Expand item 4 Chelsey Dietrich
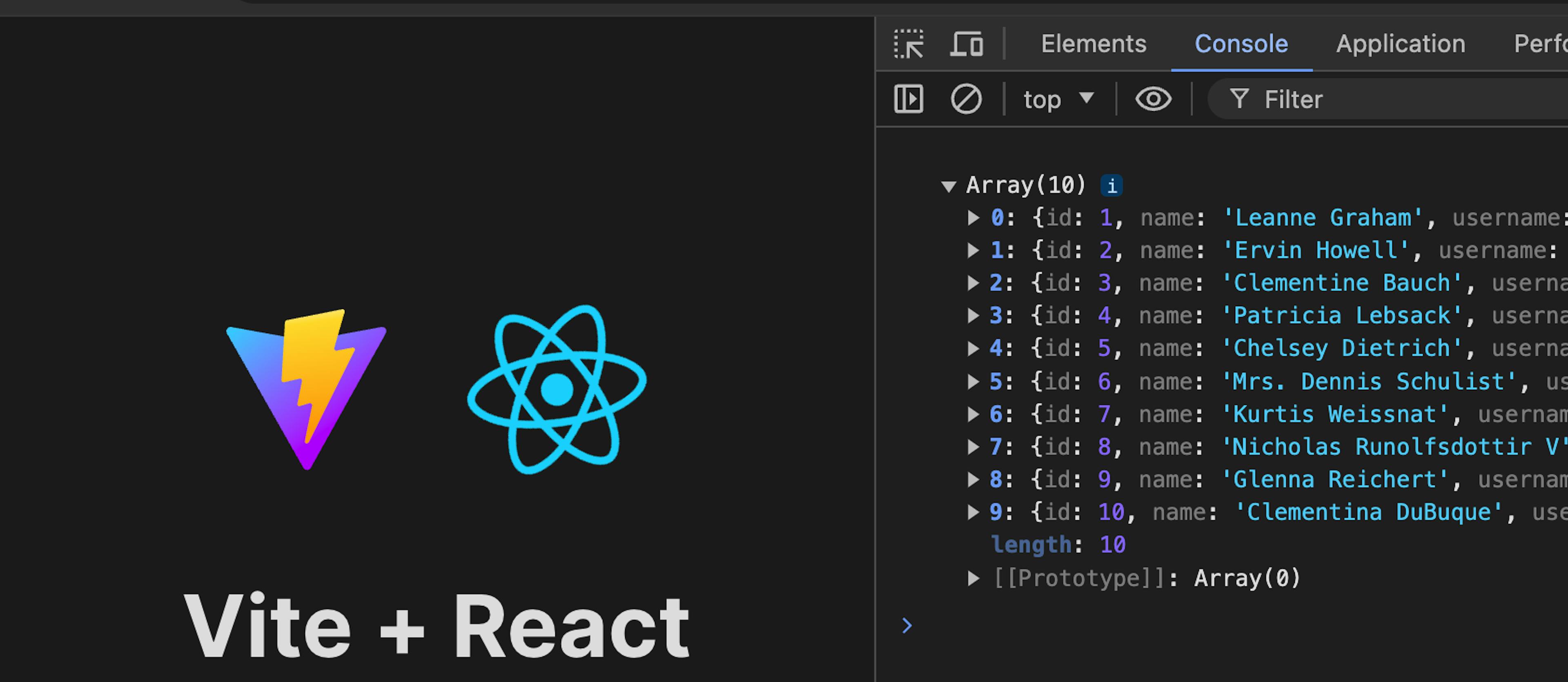The image size is (1568, 682). coord(973,348)
